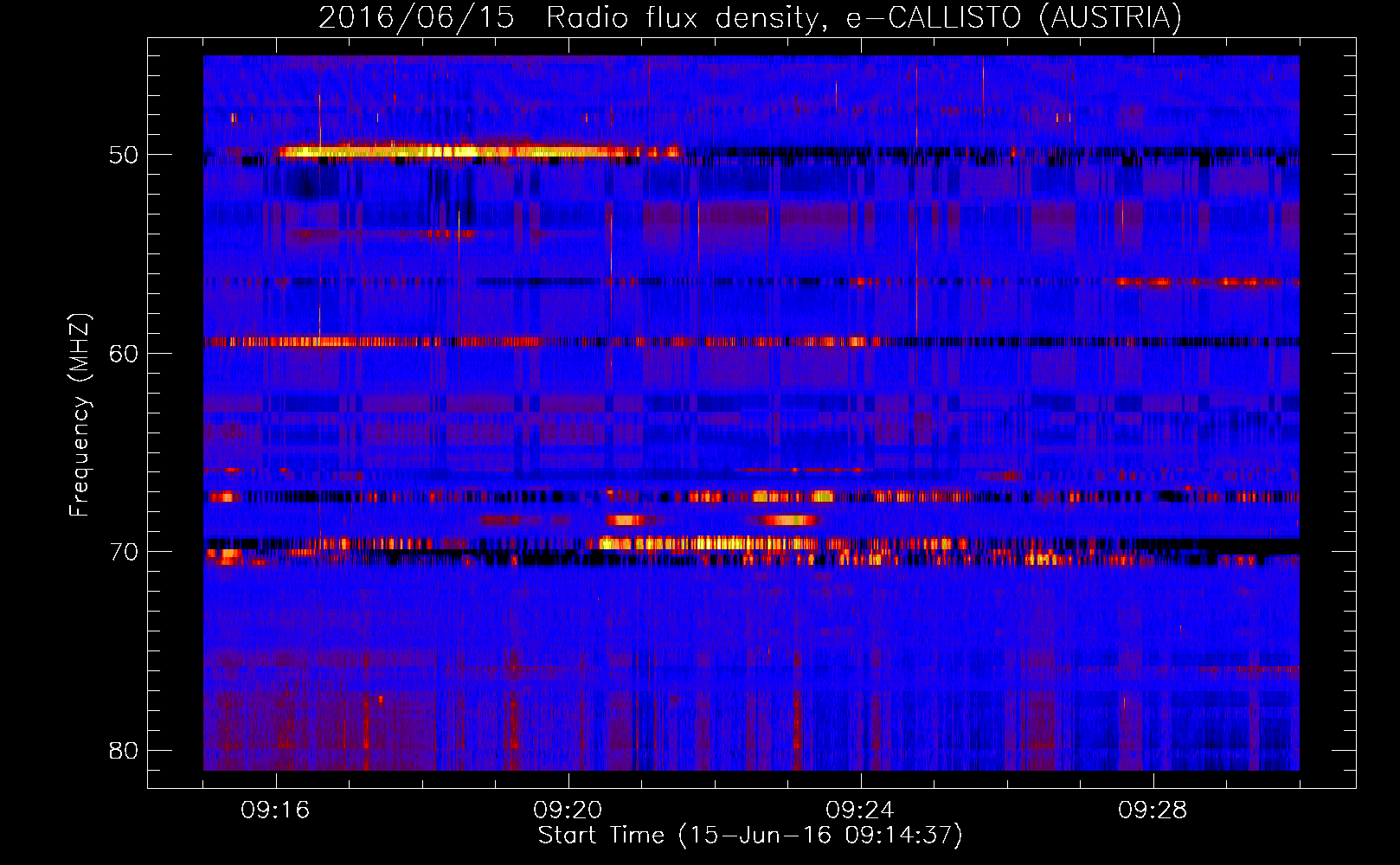Click the bright yellow emission band at 50 MHz
This screenshot has width=1400, height=865.
tap(480, 151)
